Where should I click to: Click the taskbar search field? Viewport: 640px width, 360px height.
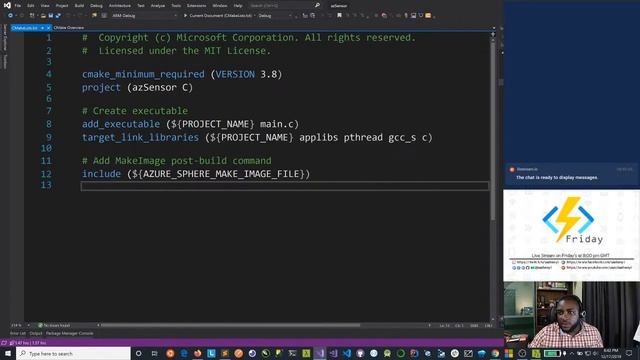point(73,353)
